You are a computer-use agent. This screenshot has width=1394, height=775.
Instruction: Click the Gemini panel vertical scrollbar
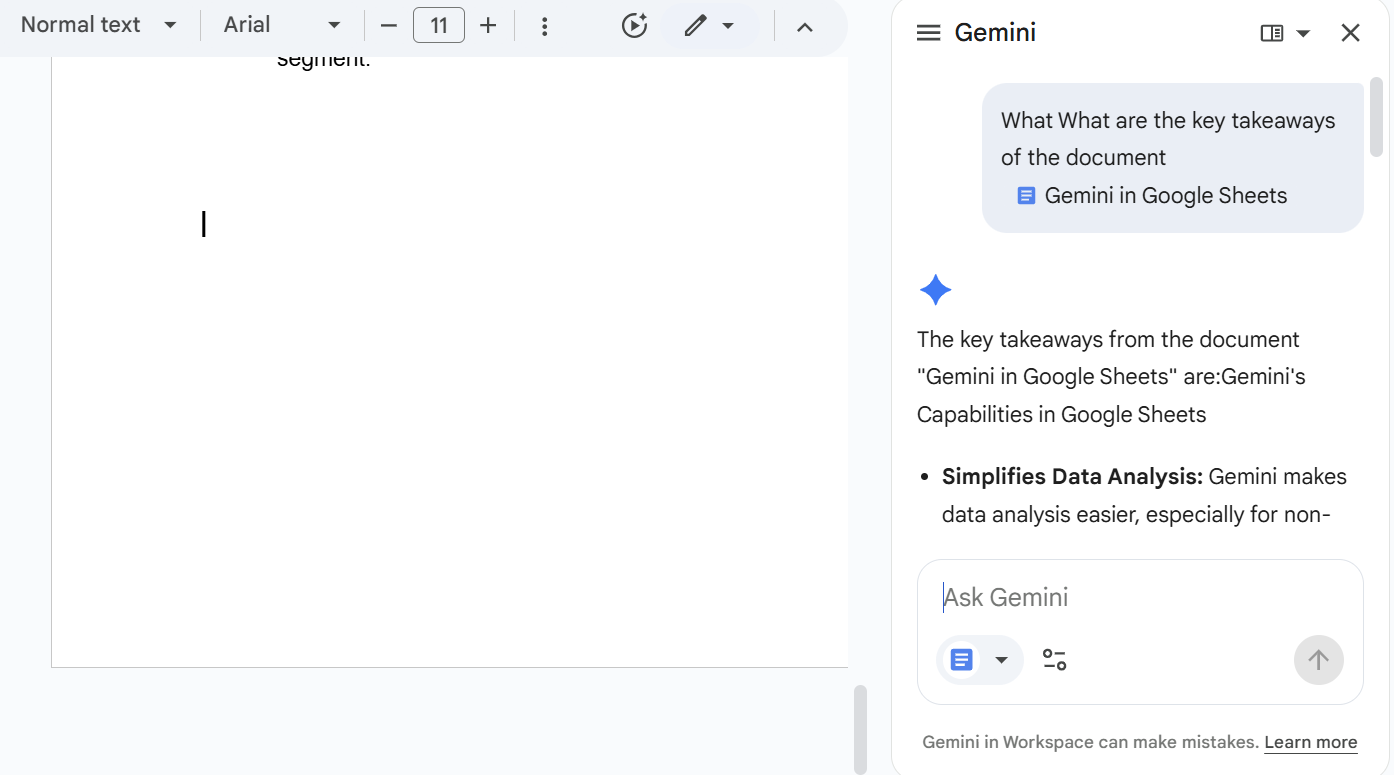click(x=1377, y=117)
